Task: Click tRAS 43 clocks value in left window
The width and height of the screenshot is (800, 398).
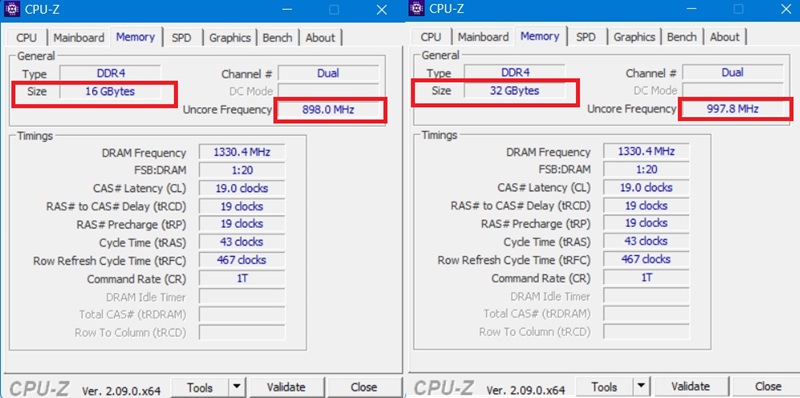Action: pyautogui.click(x=242, y=242)
